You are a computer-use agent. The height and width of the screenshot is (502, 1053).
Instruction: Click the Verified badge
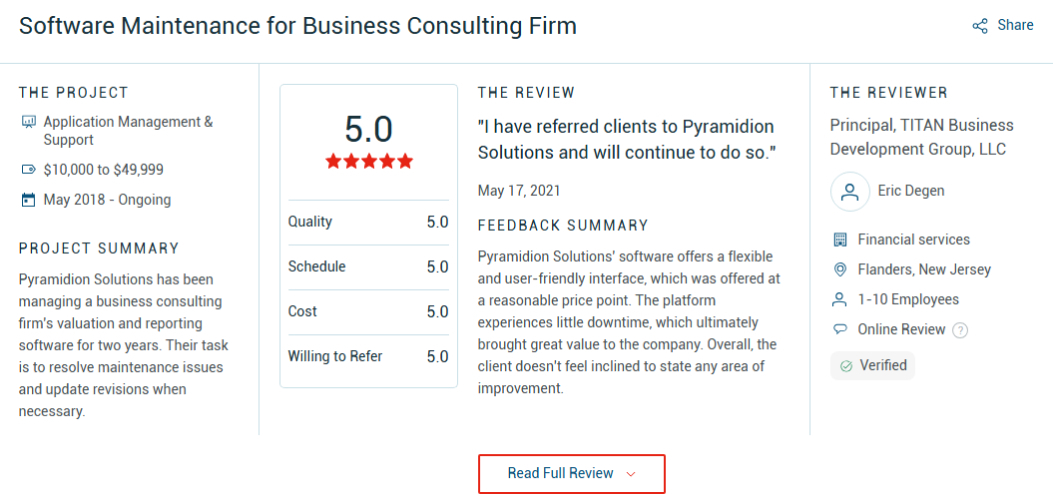tap(872, 366)
